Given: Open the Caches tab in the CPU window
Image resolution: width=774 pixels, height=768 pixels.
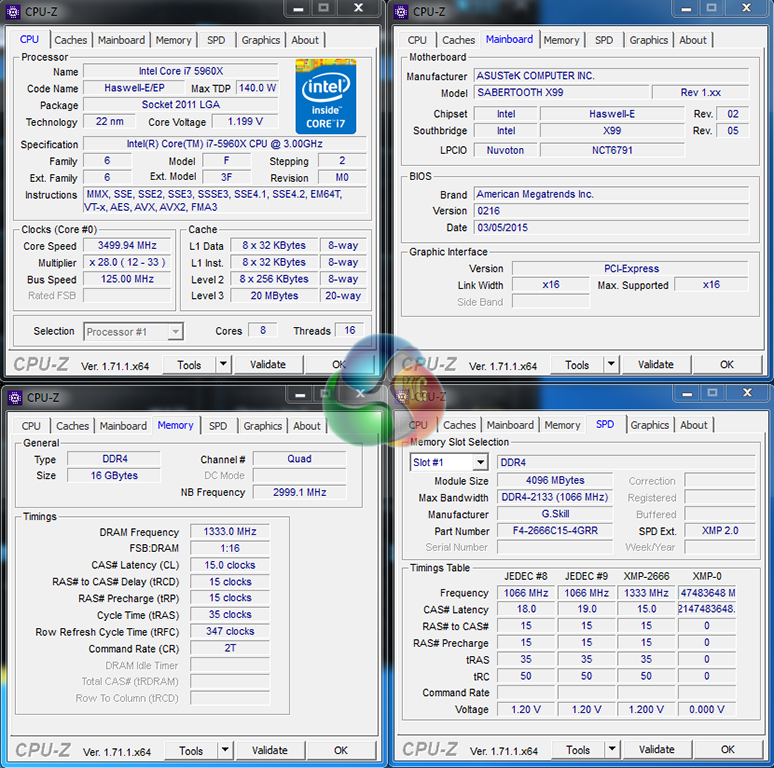Looking at the screenshot, I should pos(71,40).
